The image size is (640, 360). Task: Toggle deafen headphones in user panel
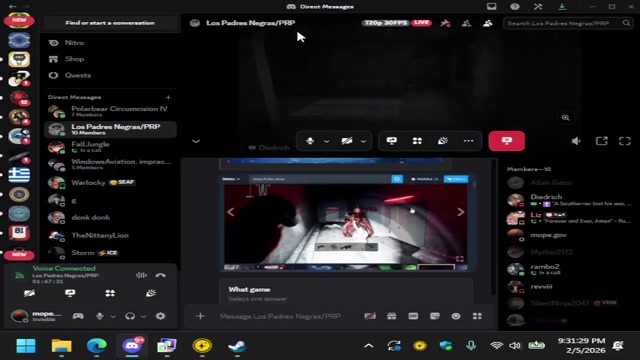point(130,316)
